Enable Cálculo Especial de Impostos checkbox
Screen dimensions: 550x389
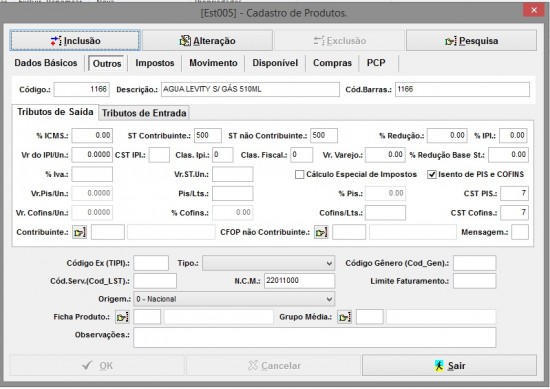point(300,175)
